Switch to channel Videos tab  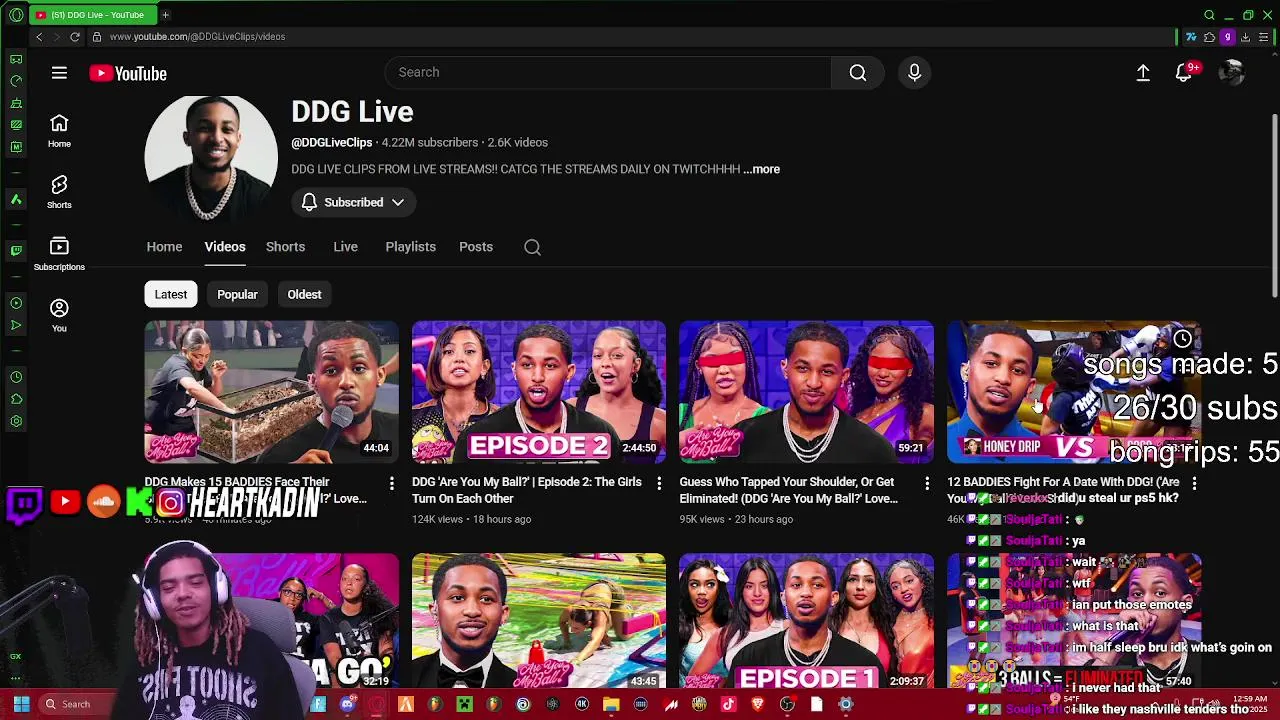tap(225, 247)
